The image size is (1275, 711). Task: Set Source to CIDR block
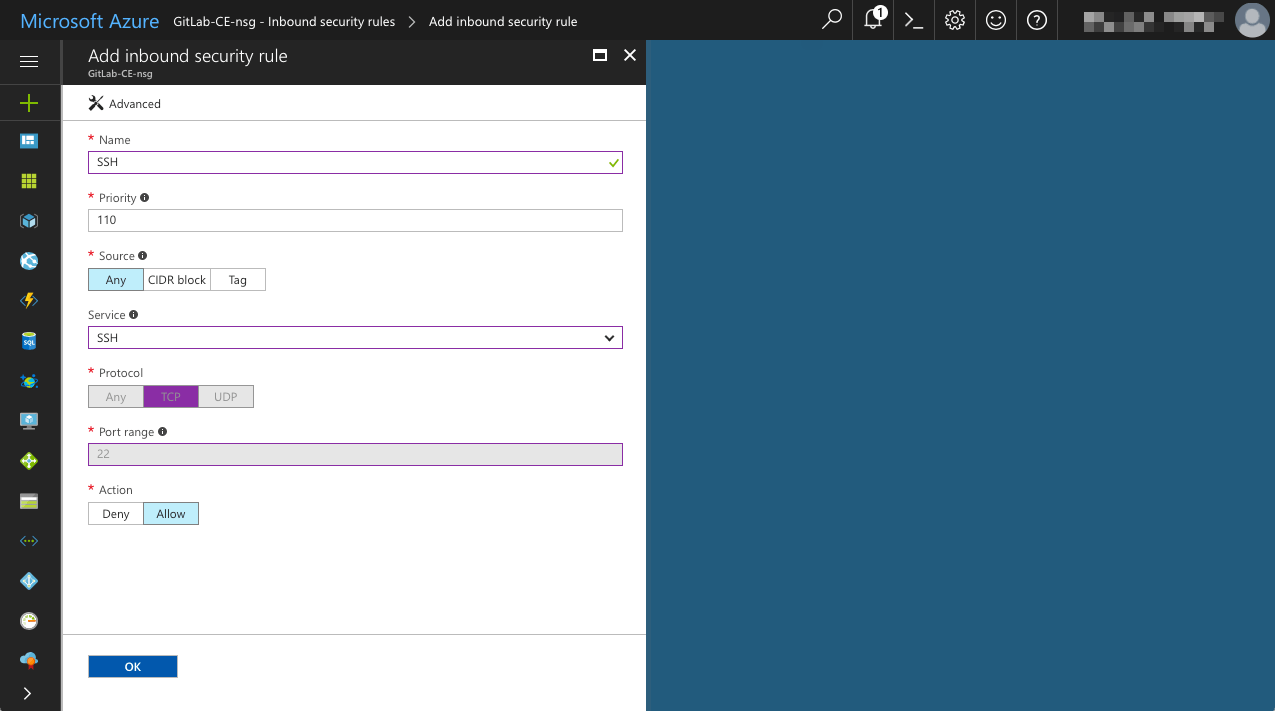coord(176,279)
